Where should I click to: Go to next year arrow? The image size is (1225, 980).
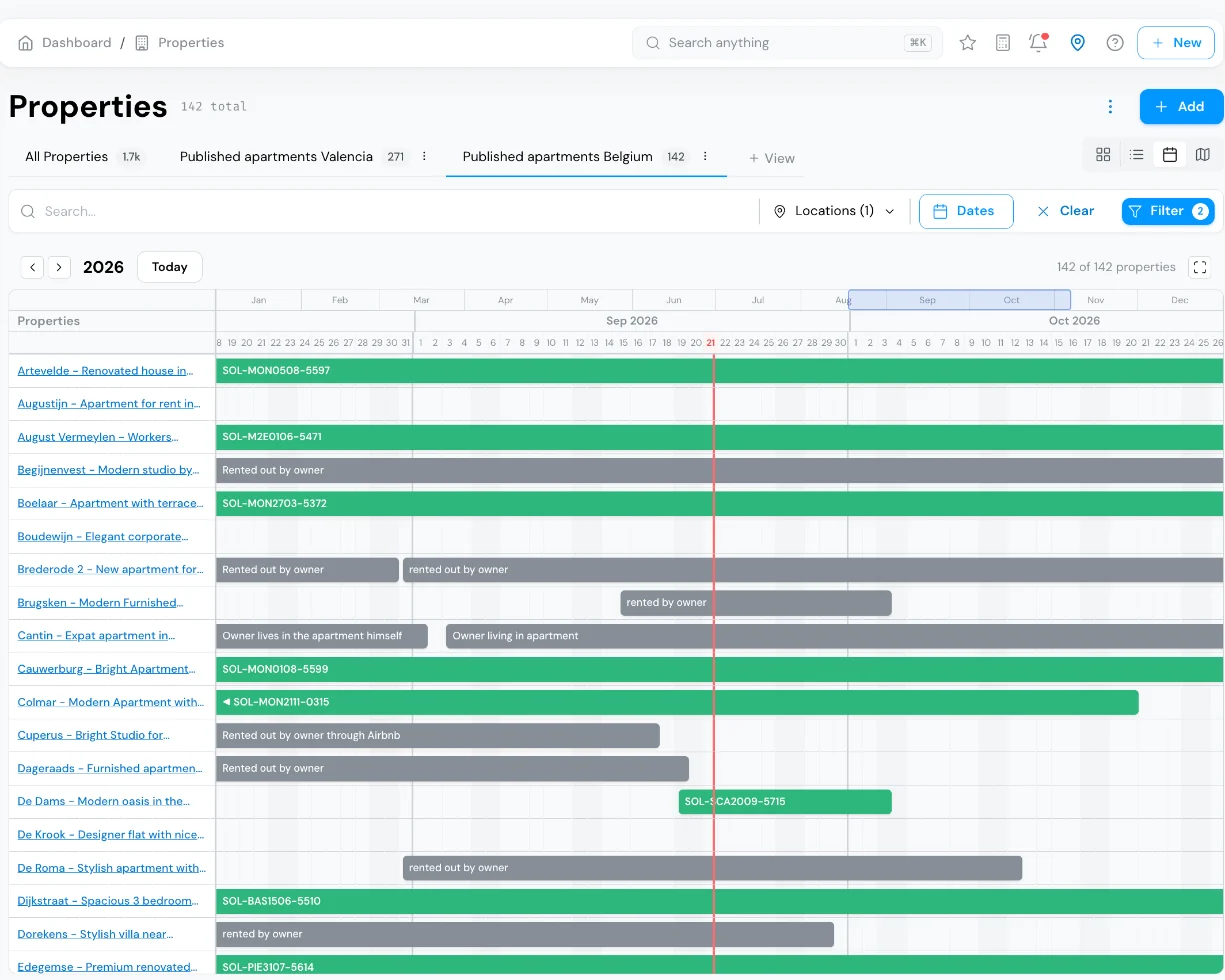click(x=60, y=267)
